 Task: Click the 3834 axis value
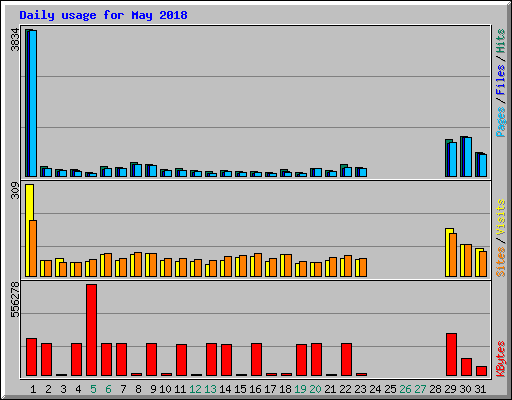tap(15, 40)
